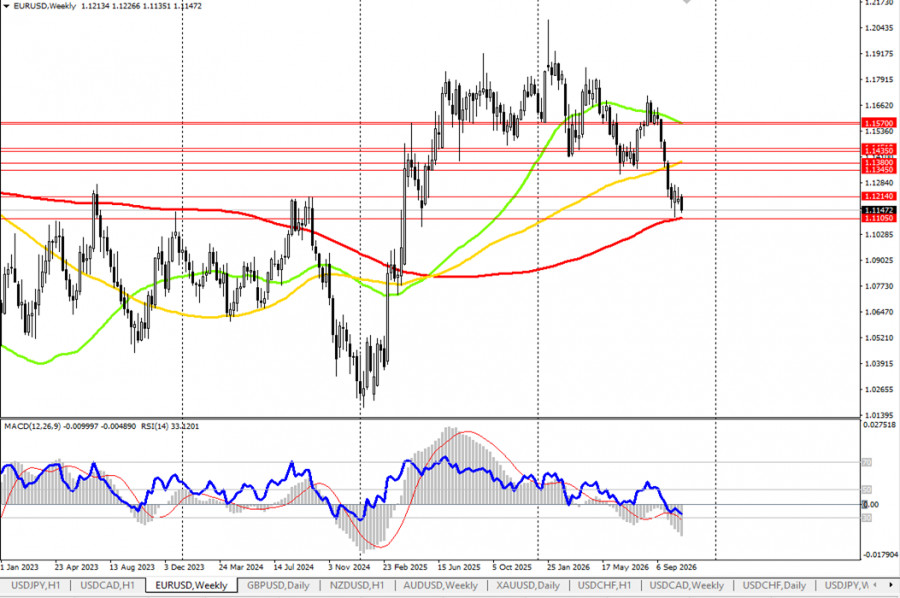900x598 pixels.
Task: Select the XAUUSD,Daily tab
Action: point(528,585)
